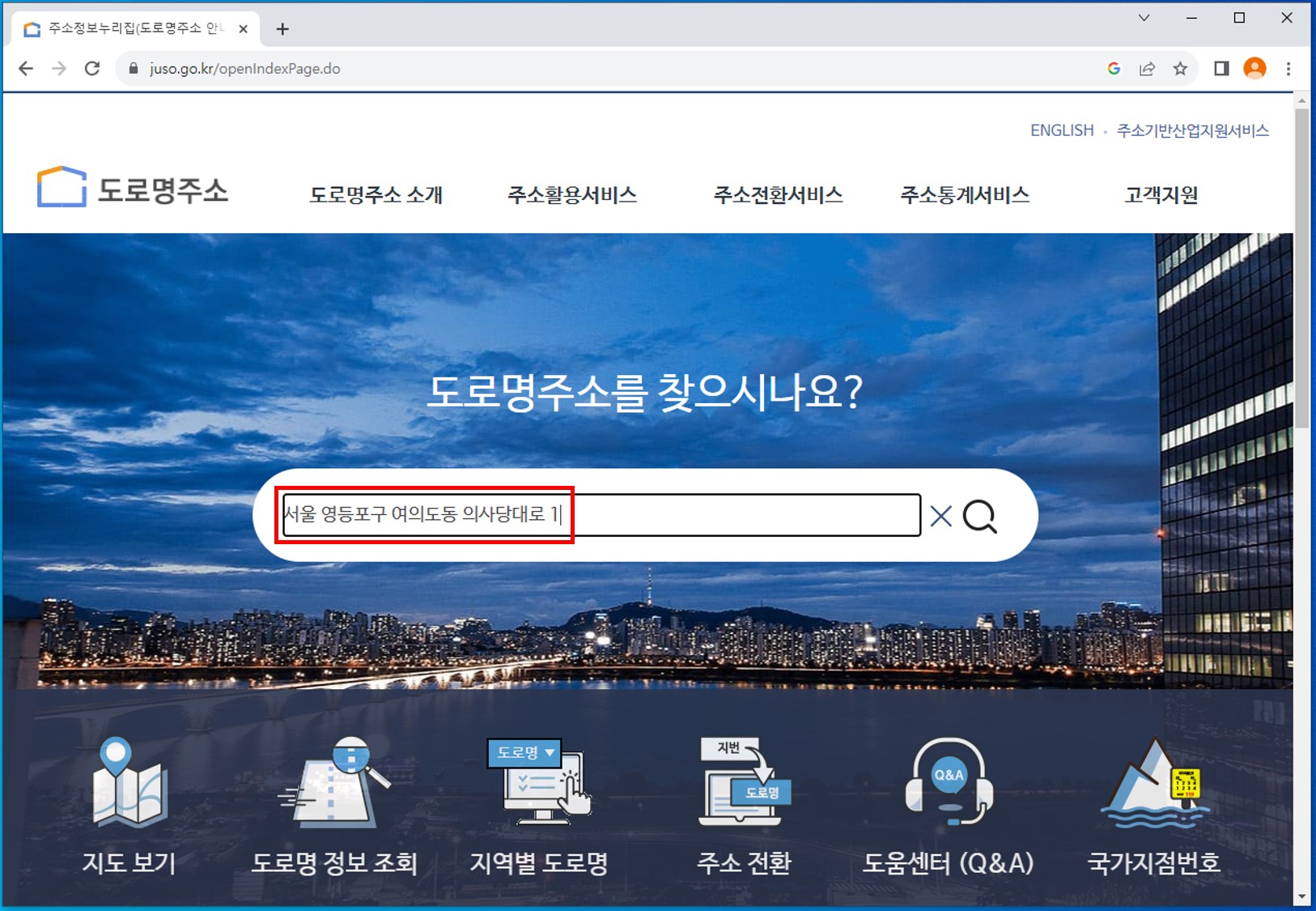Open 지도 보기 map icon
1316x911 pixels.
129,782
